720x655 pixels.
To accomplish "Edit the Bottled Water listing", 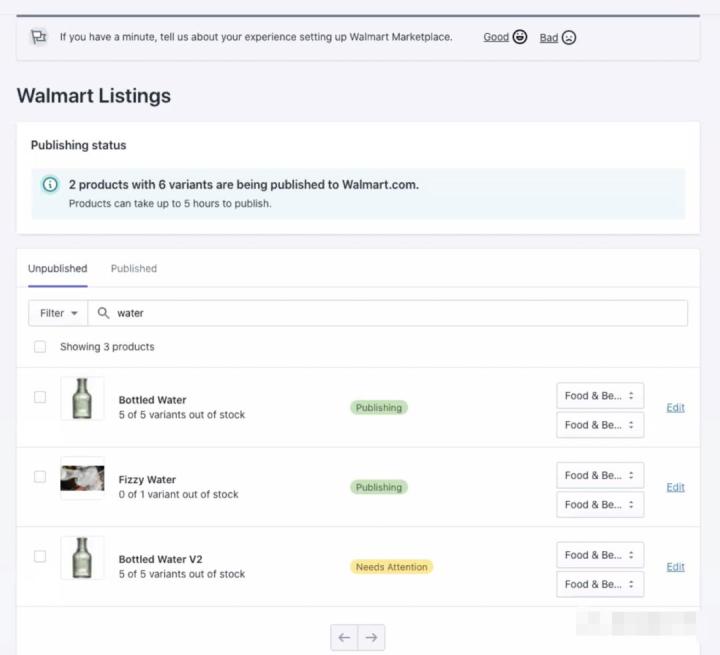I will pyautogui.click(x=675, y=407).
